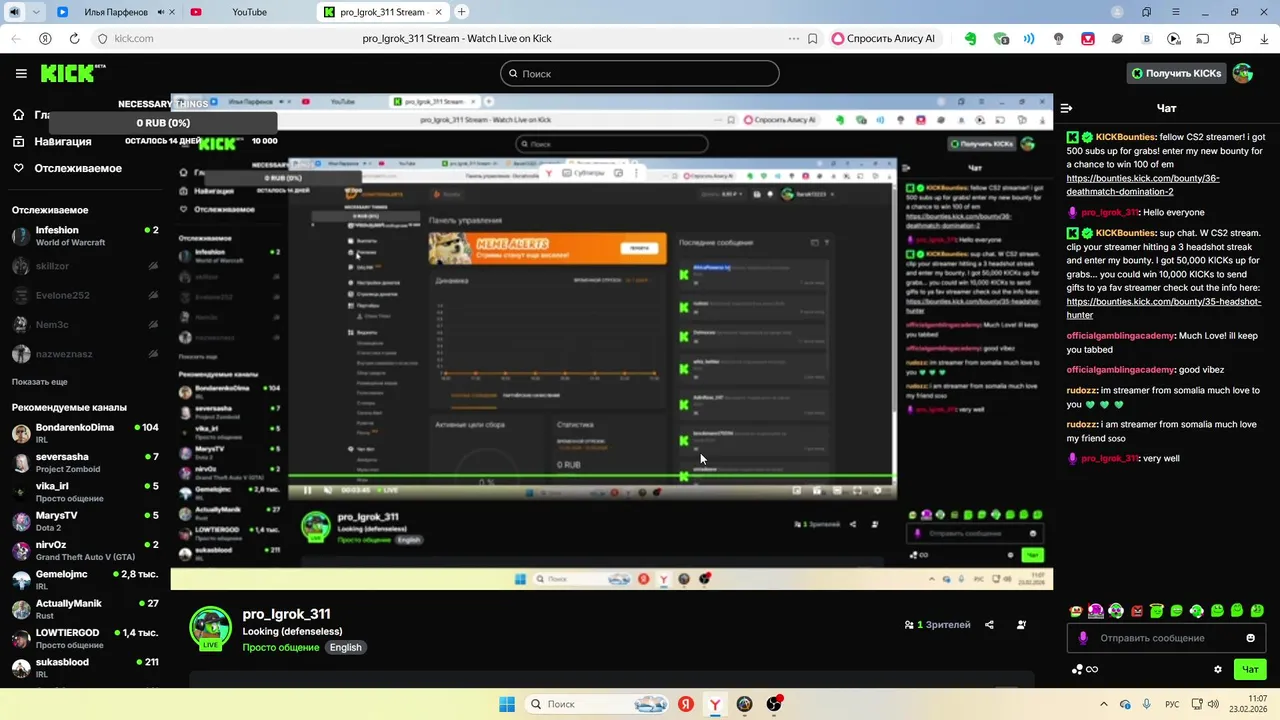1280x720 pixels.
Task: Open the seversasha Project Zomboid channel
Action: (x=85, y=463)
